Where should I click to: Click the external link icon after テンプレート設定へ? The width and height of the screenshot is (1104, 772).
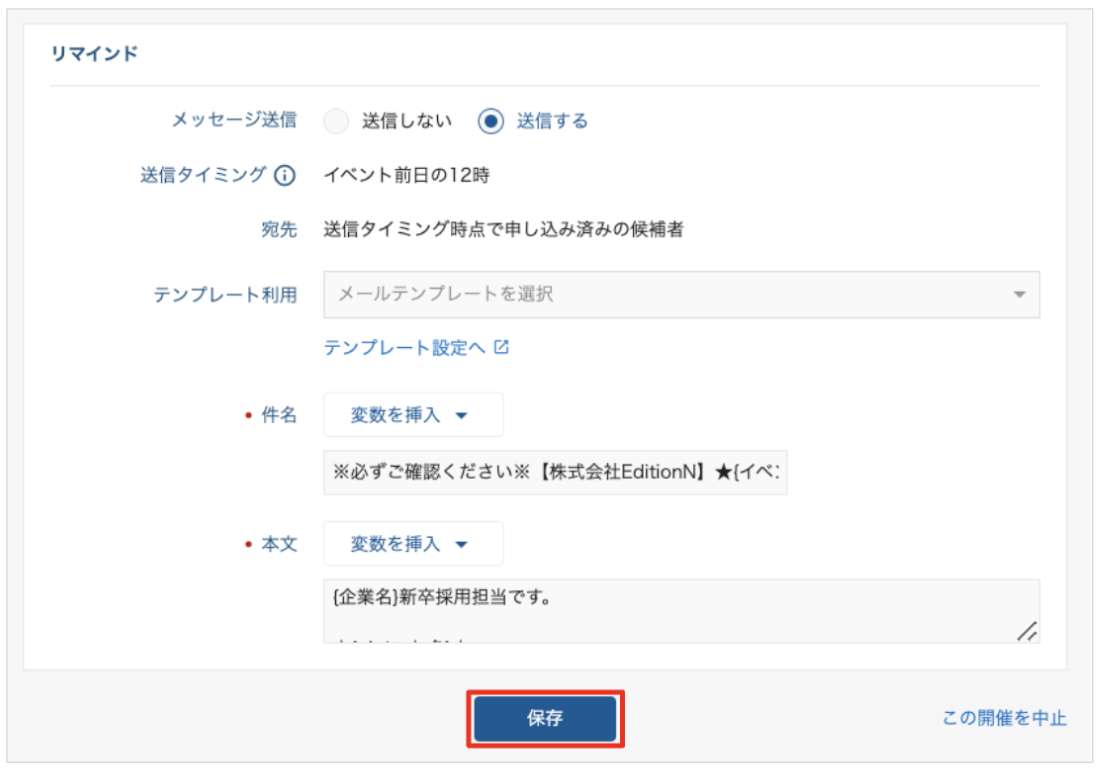[x=502, y=348]
